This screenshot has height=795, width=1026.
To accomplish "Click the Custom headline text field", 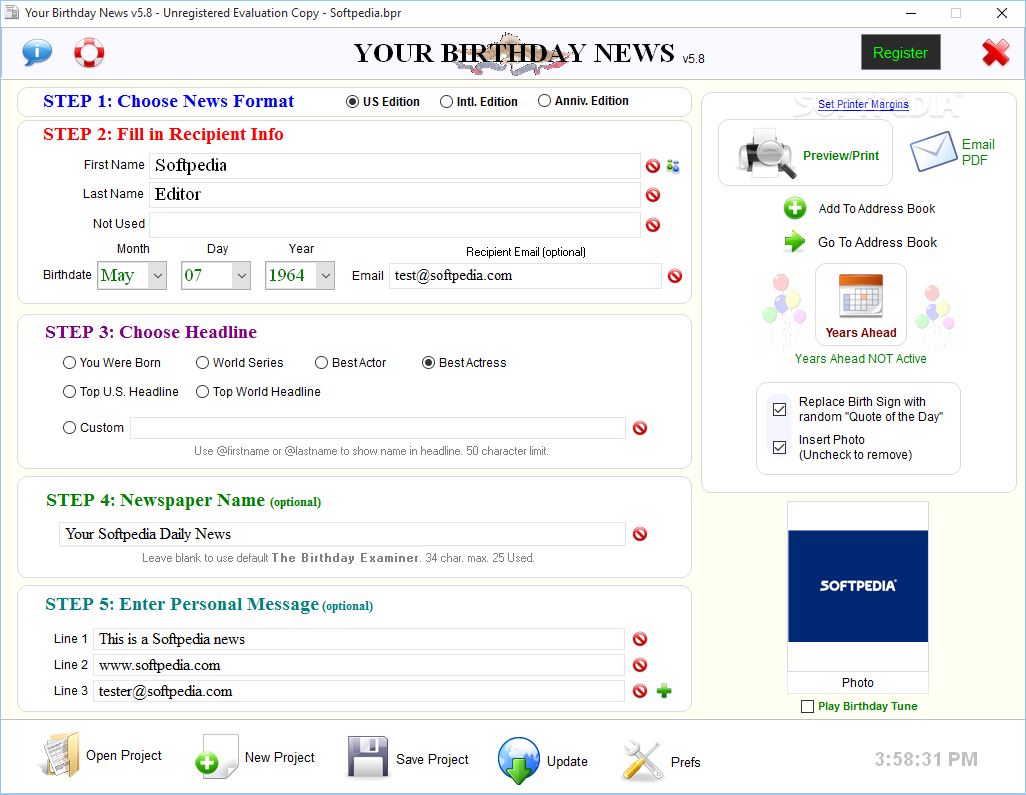I will pyautogui.click(x=378, y=428).
